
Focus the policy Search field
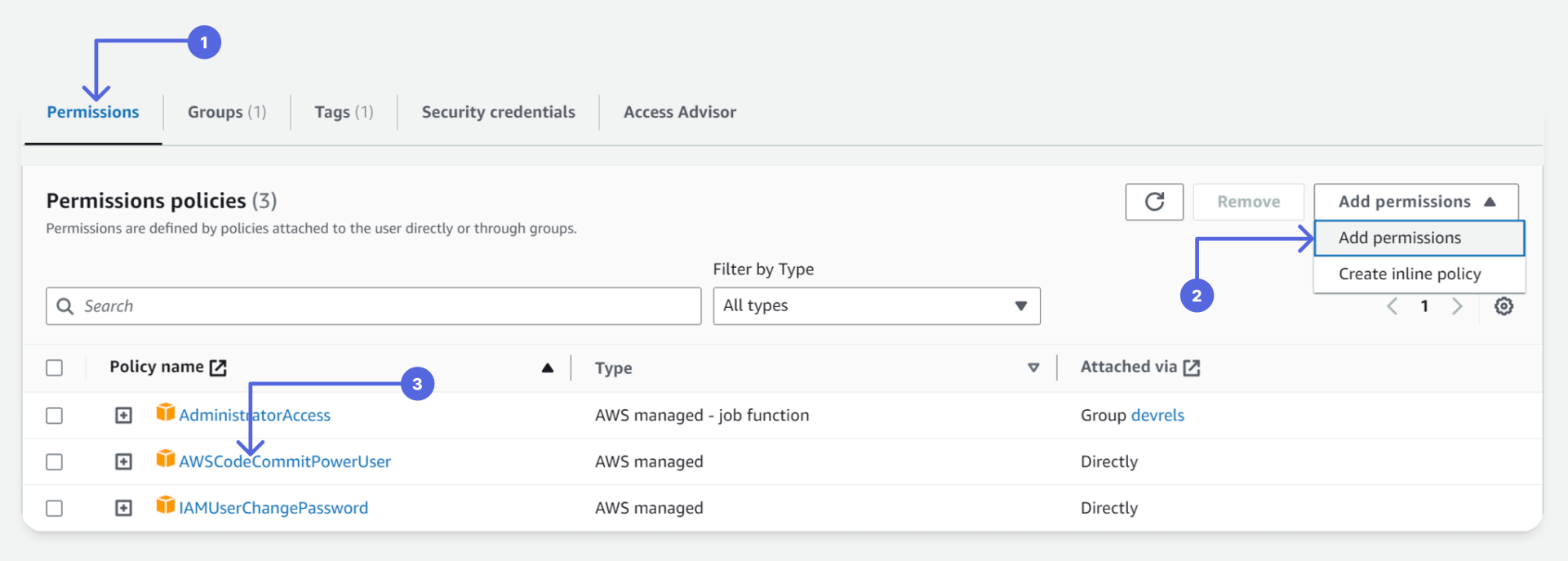374,306
